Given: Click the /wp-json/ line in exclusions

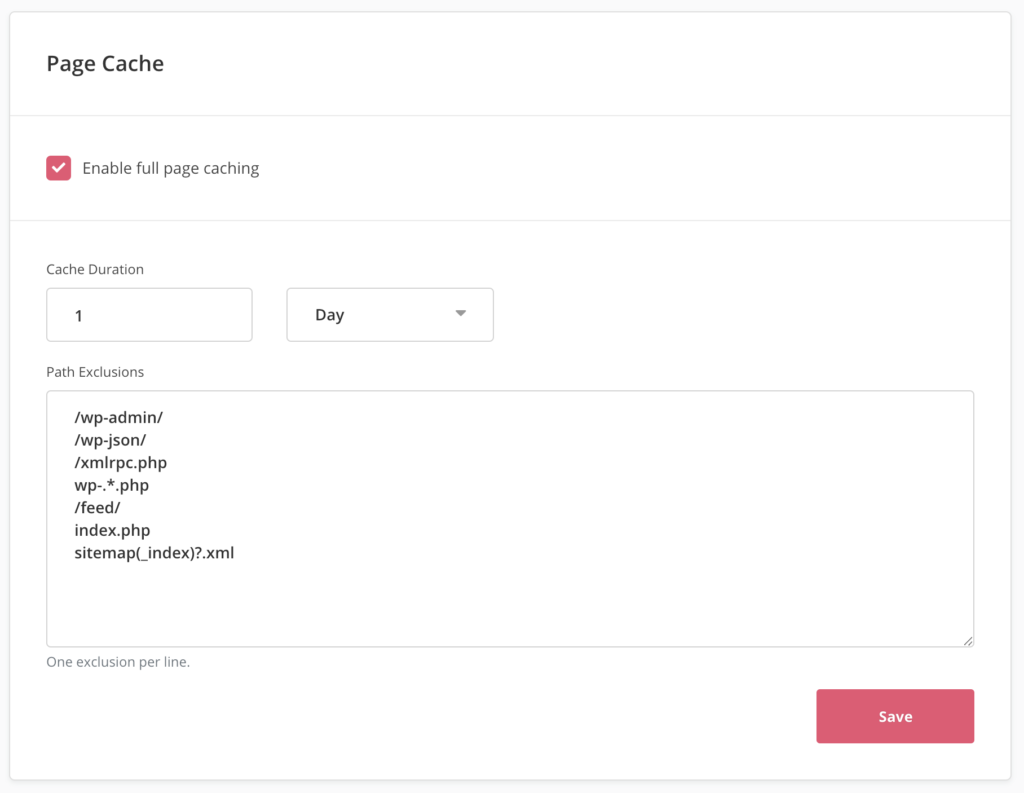Looking at the screenshot, I should (x=111, y=440).
